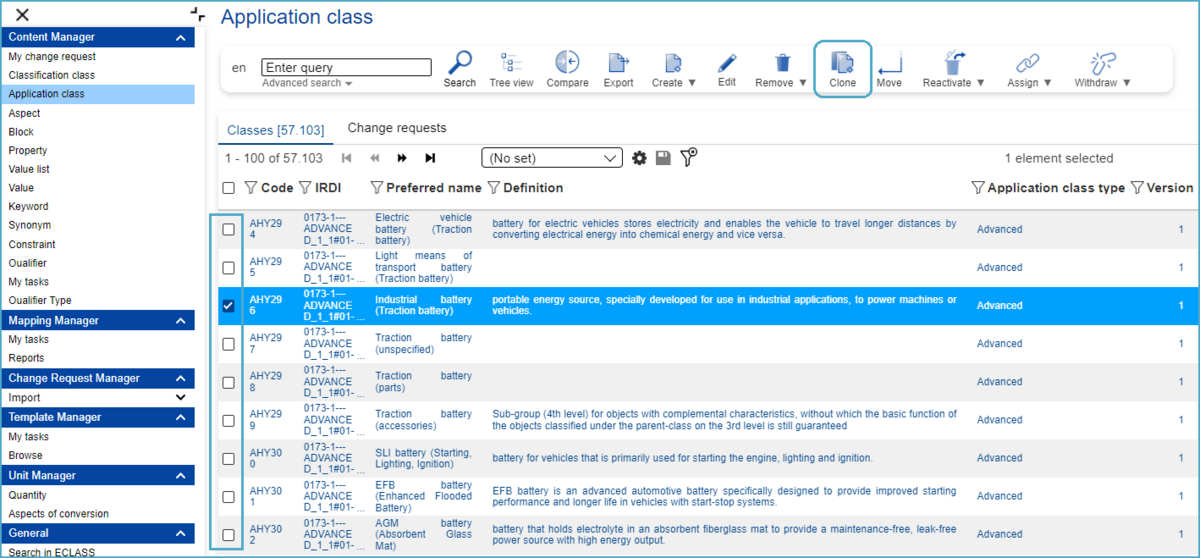Clone the selected application class

coord(842,63)
